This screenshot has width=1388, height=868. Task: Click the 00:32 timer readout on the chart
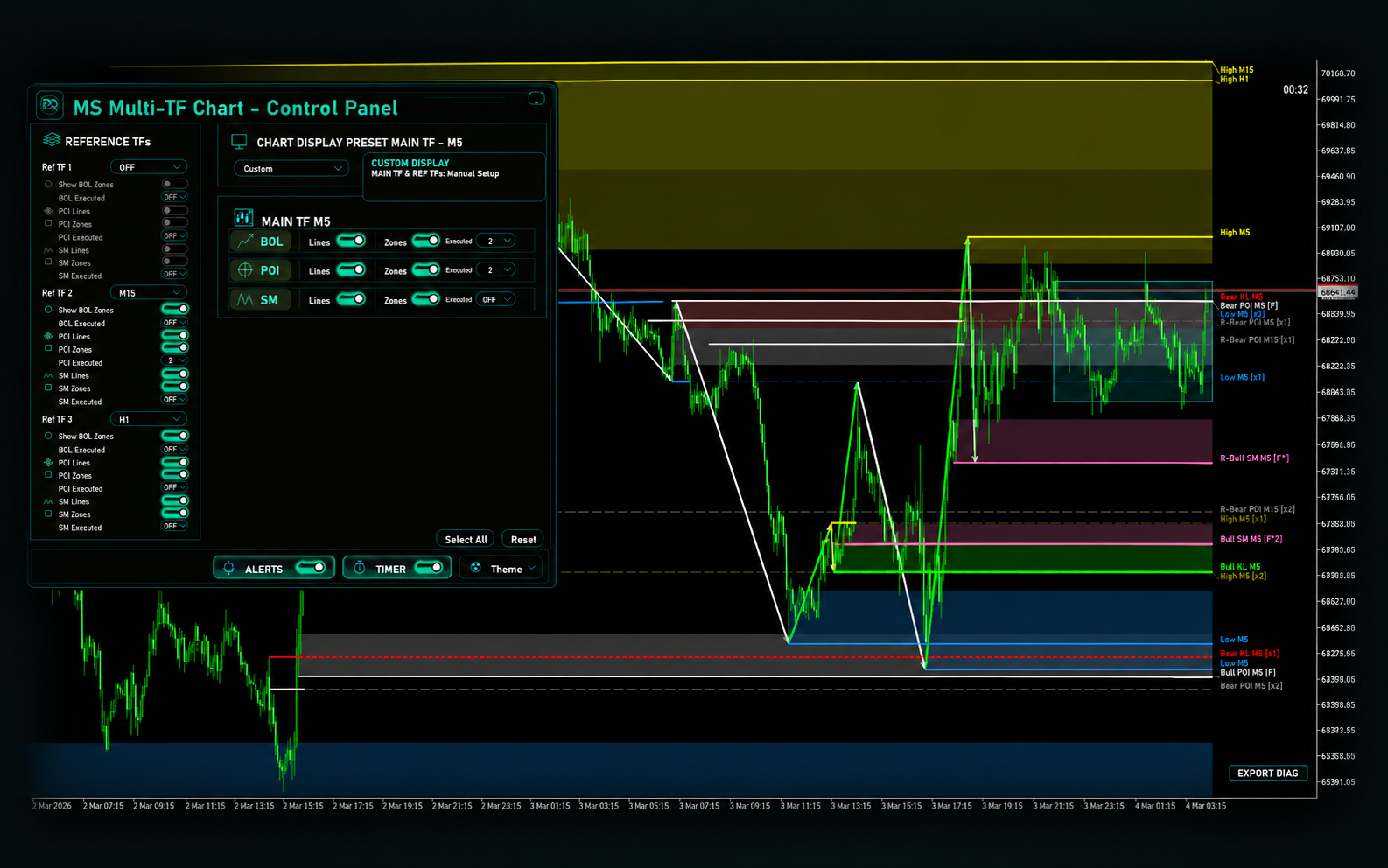coord(1295,89)
